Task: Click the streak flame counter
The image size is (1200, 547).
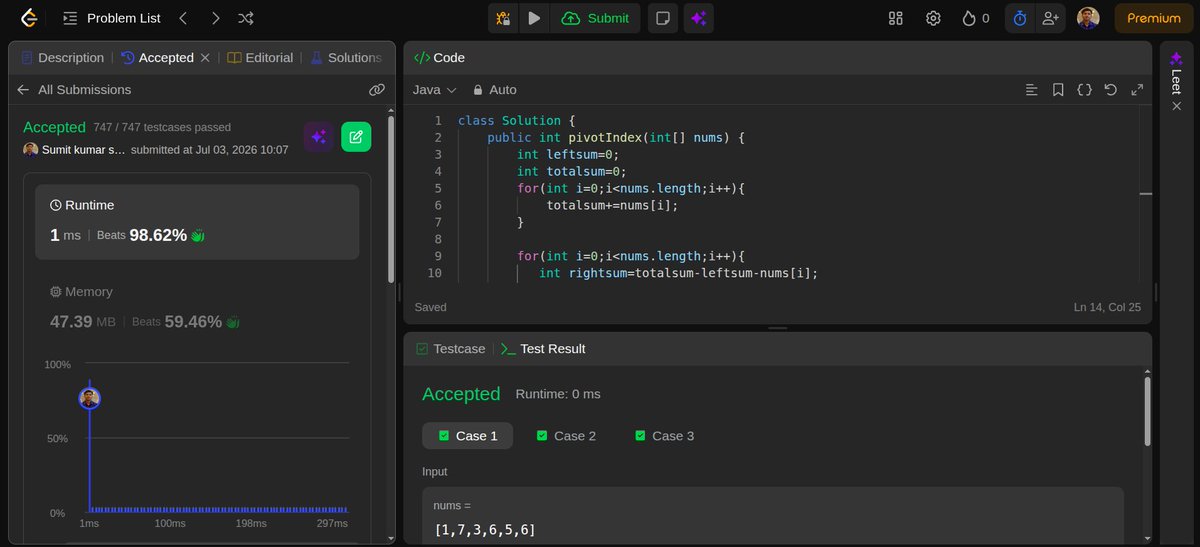Action: pyautogui.click(x=975, y=18)
